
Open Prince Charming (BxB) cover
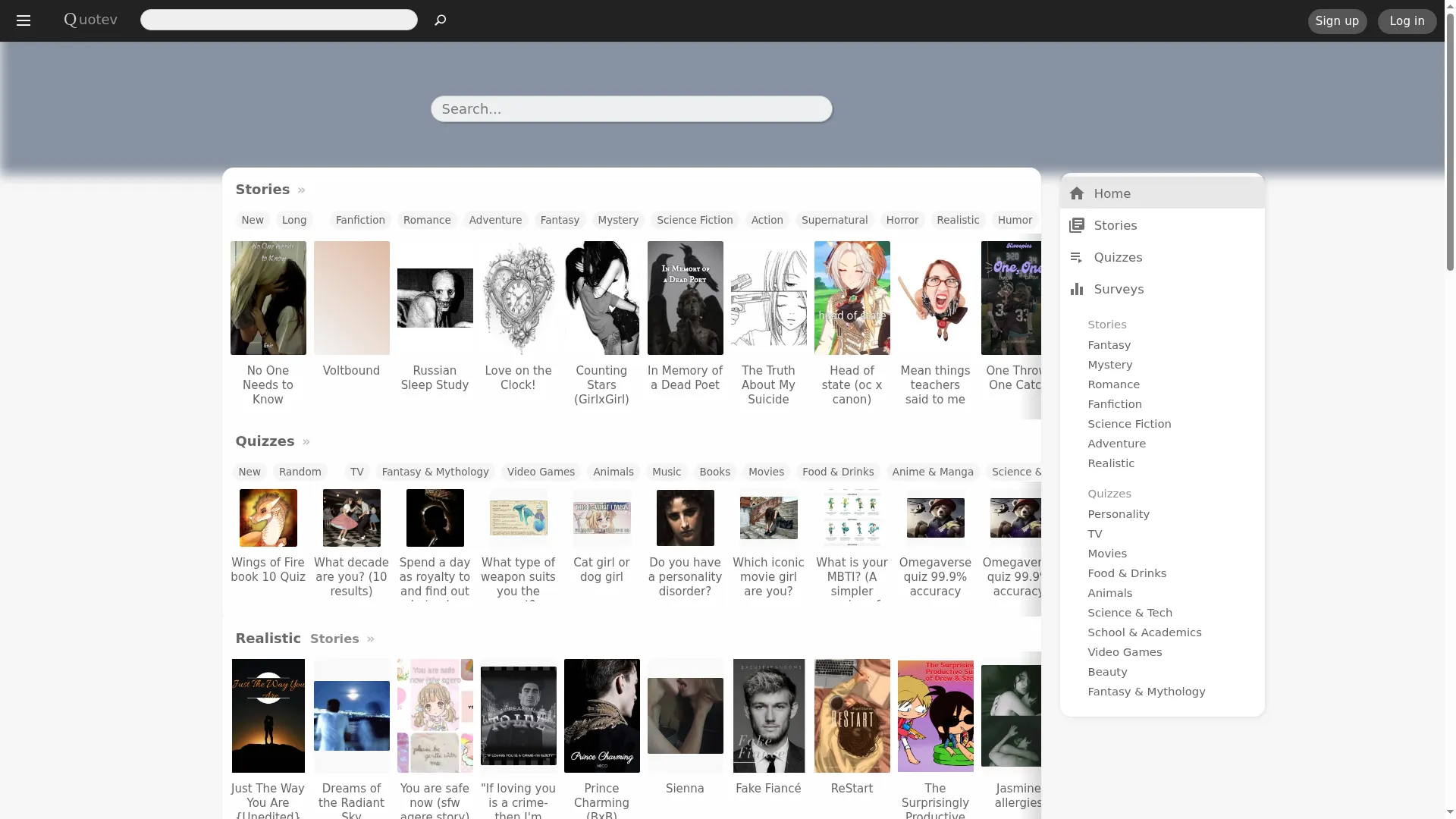tap(601, 716)
